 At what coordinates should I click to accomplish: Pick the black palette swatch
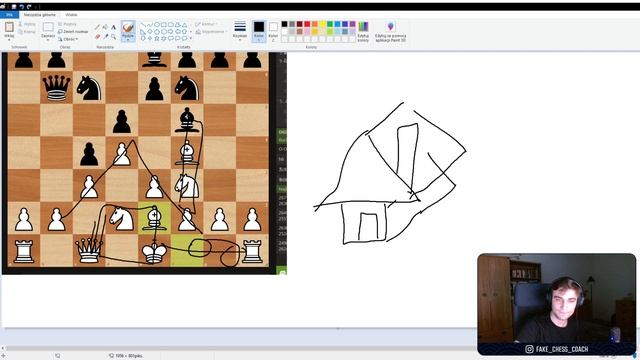tap(284, 24)
